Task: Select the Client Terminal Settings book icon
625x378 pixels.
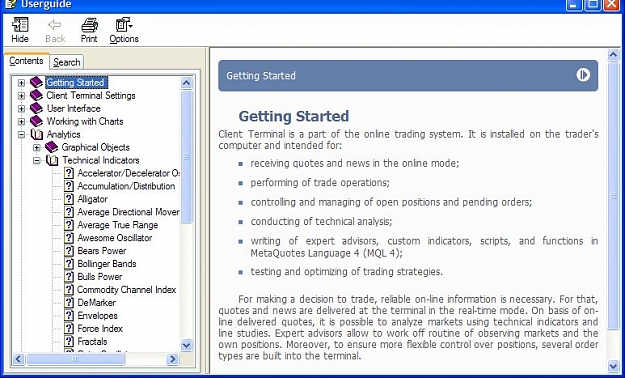Action: click(36, 95)
